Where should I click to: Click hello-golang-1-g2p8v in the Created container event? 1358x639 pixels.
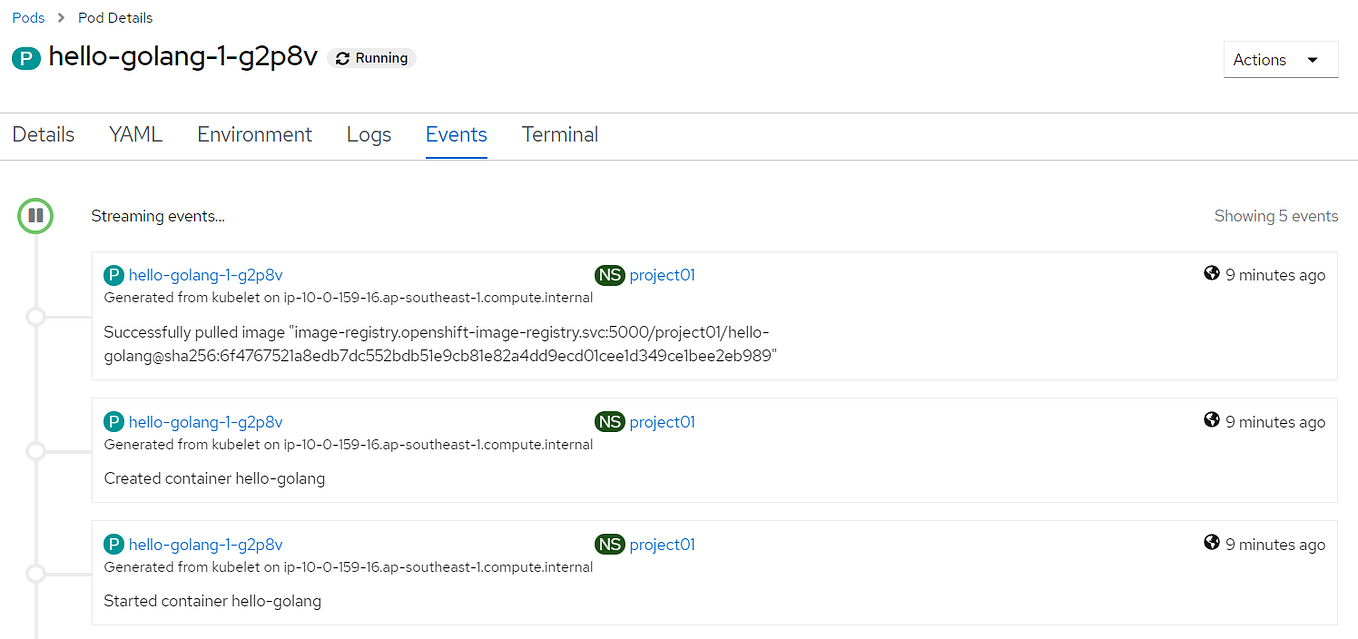[x=205, y=421]
